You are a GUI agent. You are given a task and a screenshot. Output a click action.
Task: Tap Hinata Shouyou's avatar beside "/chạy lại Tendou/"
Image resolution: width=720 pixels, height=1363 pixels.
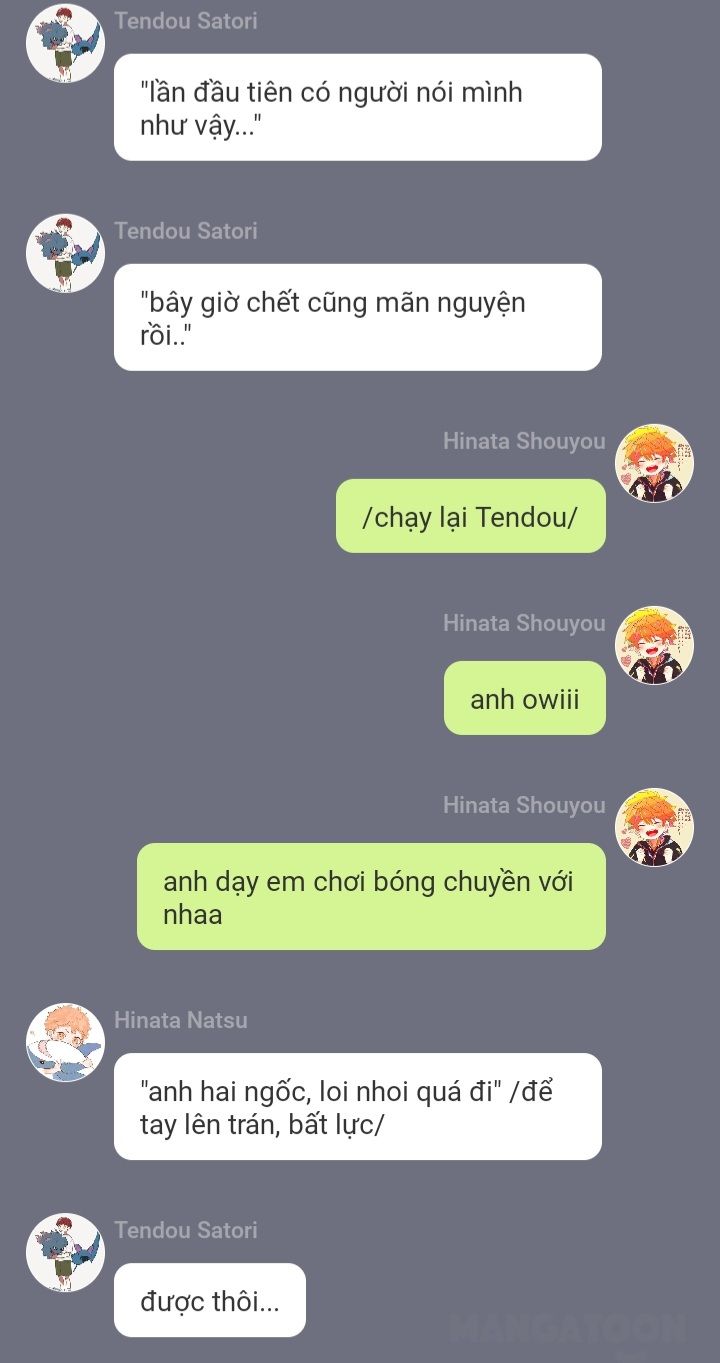point(654,463)
